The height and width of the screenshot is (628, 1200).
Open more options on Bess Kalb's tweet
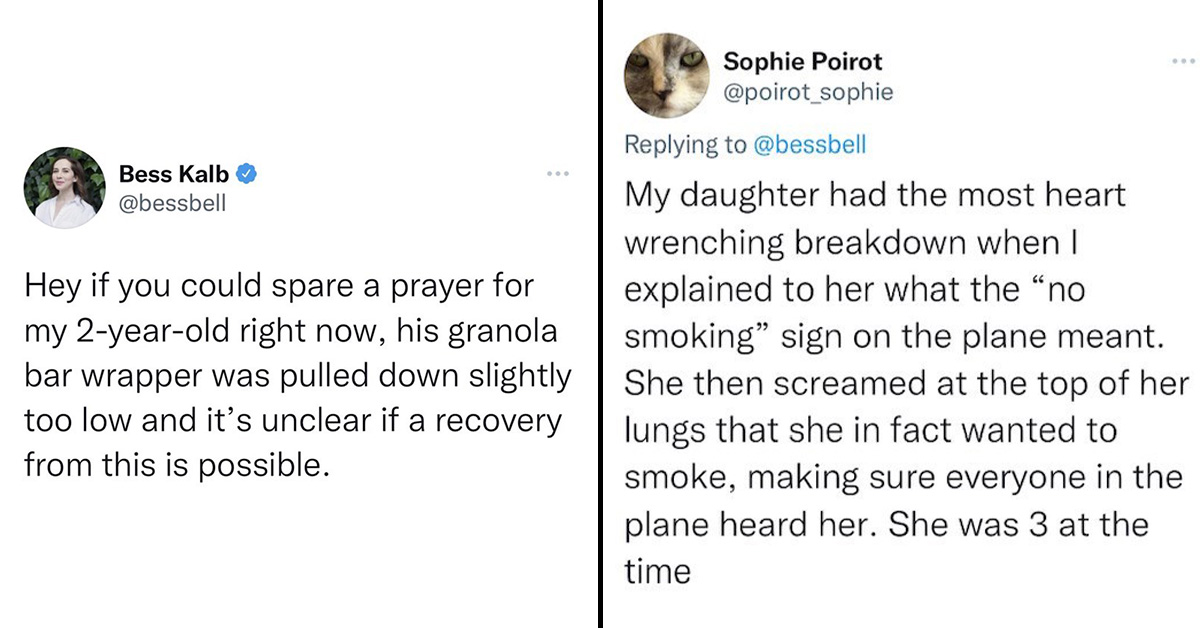coord(557,175)
